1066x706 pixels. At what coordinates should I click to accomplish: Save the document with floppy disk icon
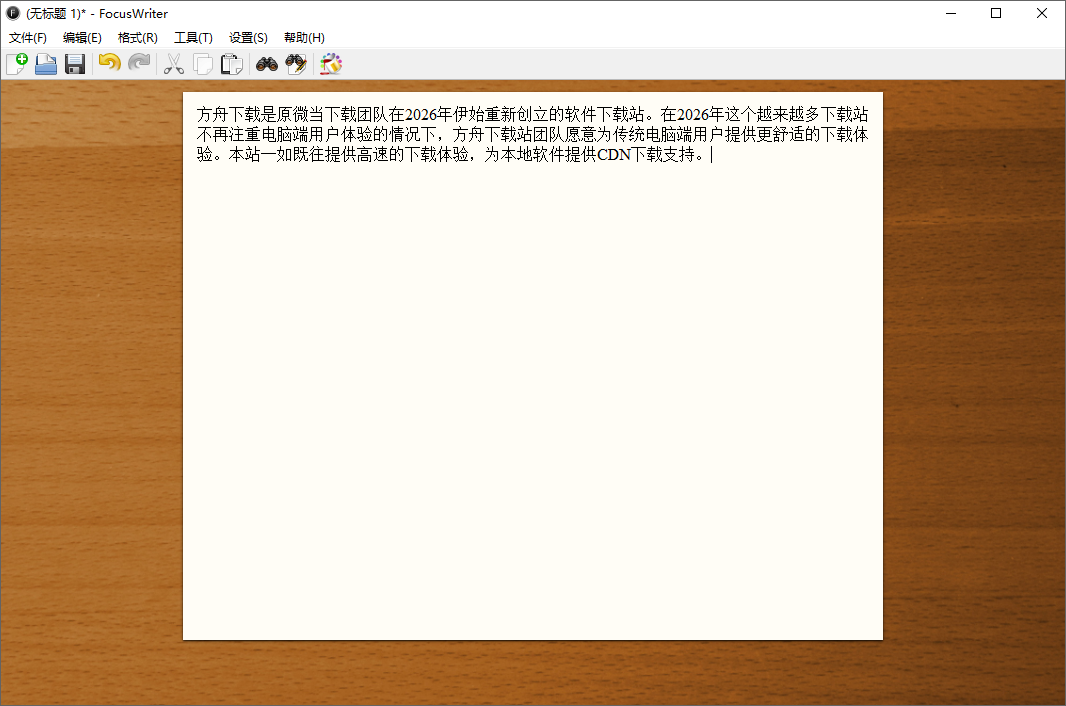point(75,64)
